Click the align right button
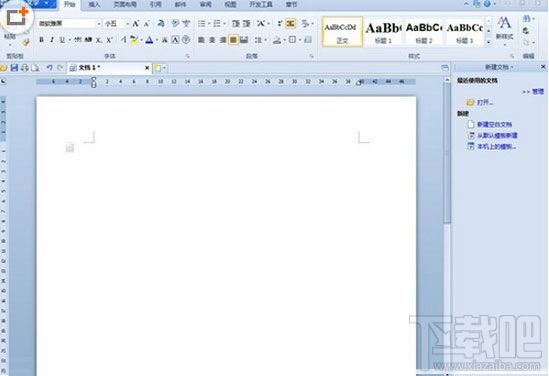This screenshot has width=549, height=376. click(x=223, y=40)
